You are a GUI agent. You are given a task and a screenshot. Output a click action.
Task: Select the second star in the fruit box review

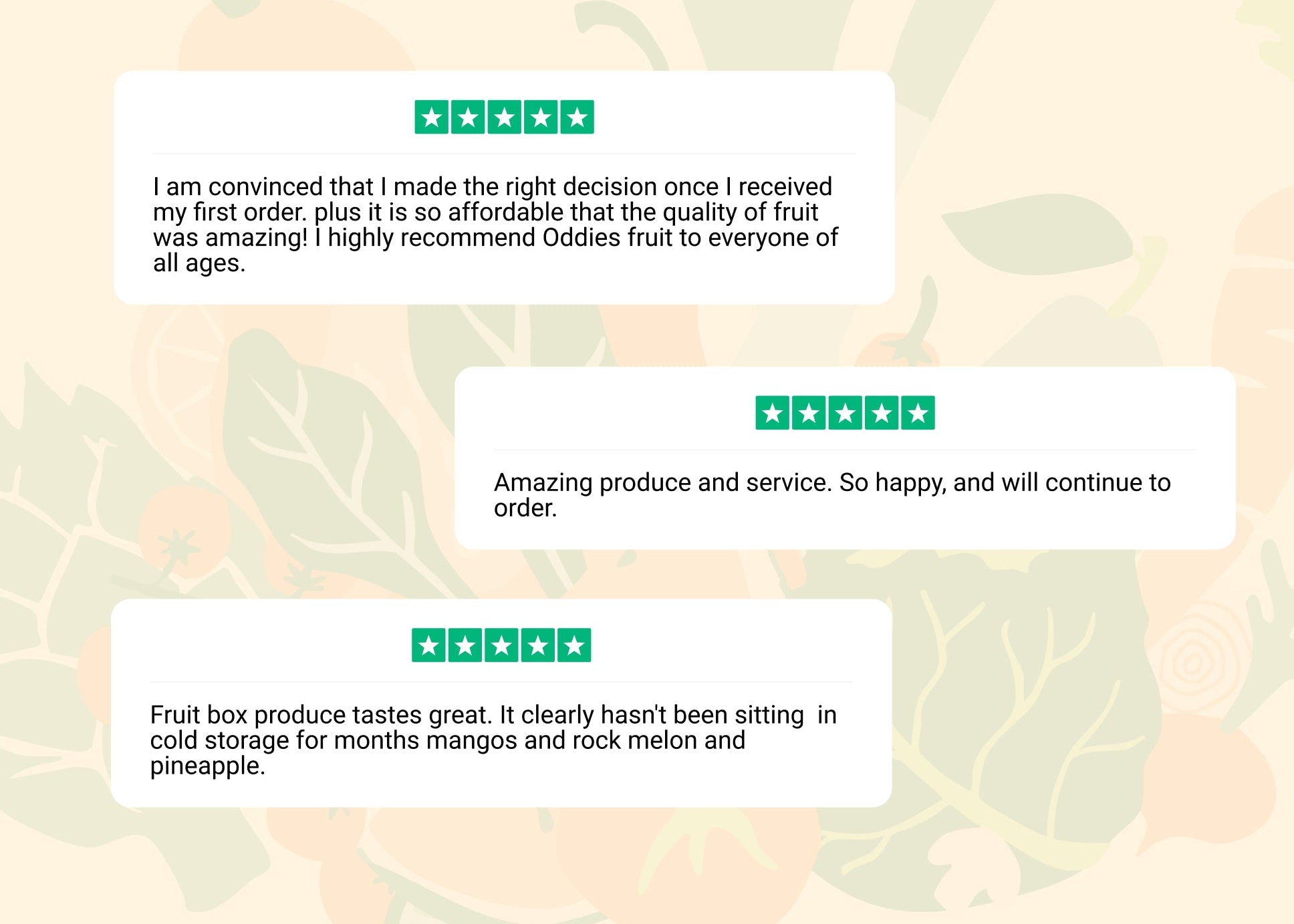pyautogui.click(x=465, y=645)
